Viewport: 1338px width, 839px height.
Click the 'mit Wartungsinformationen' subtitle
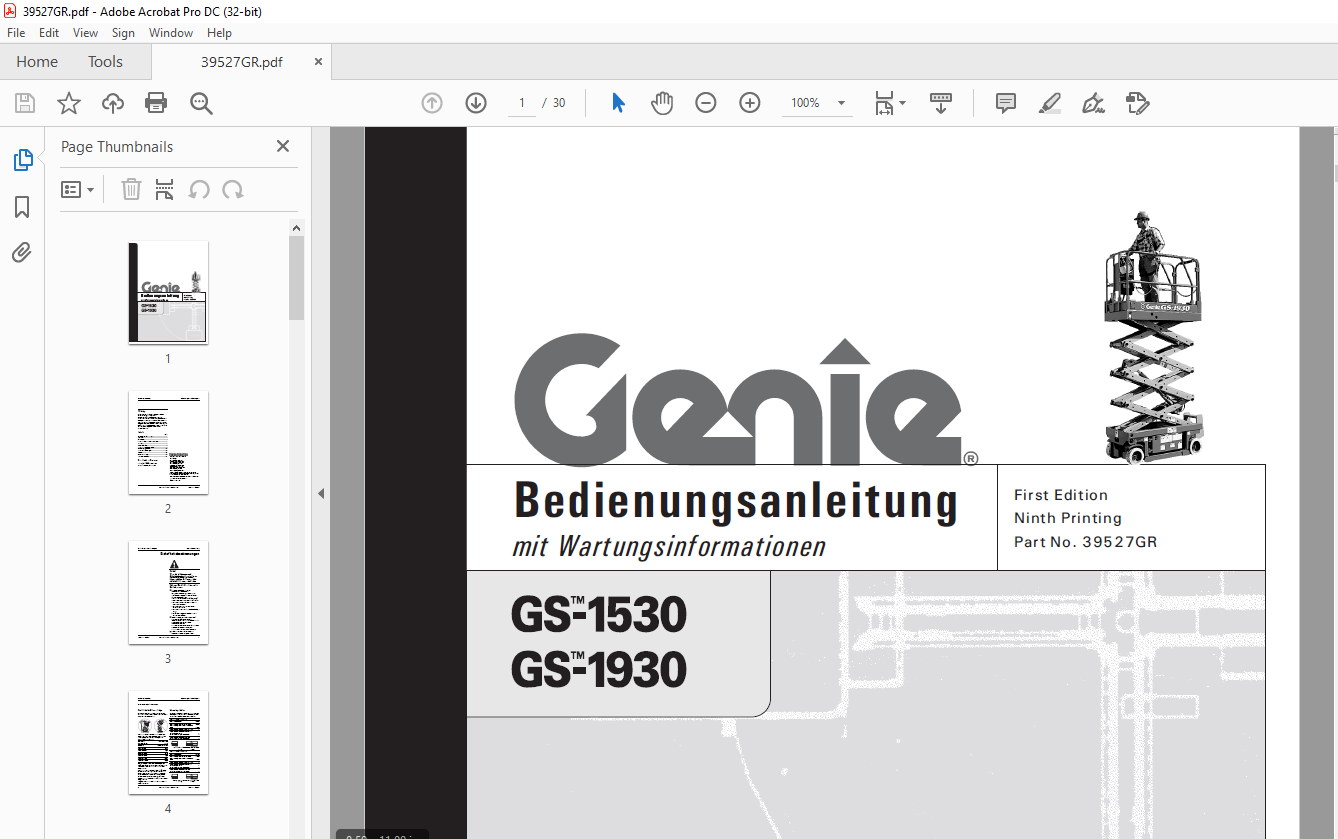coord(669,547)
